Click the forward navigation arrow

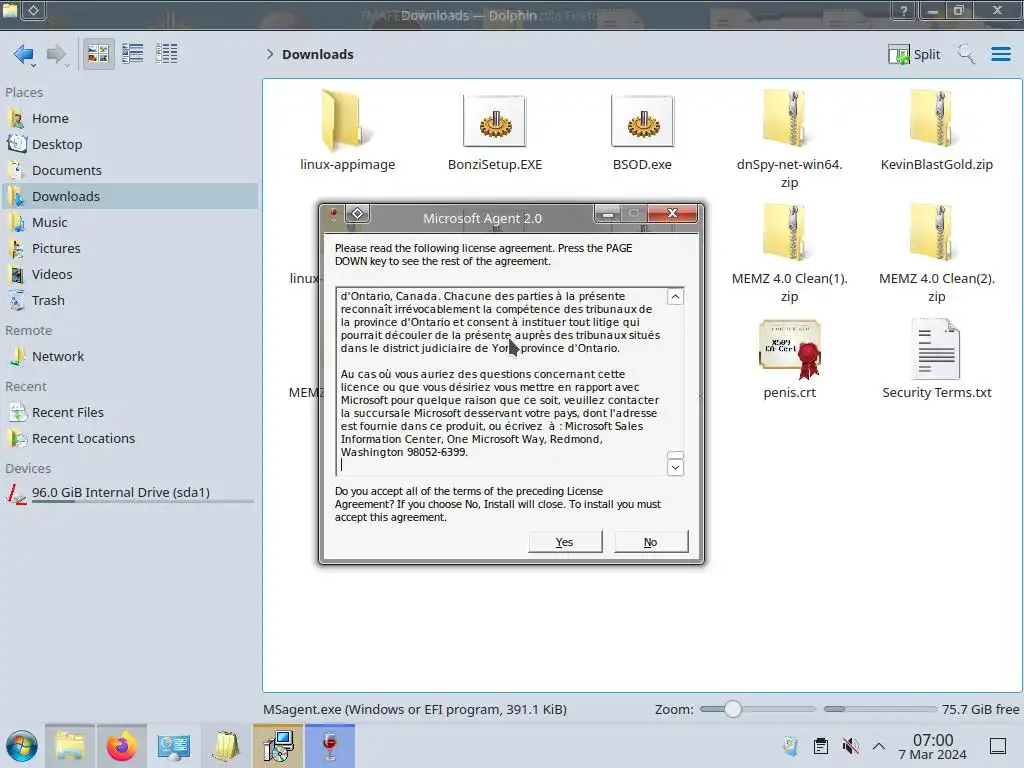[57, 54]
